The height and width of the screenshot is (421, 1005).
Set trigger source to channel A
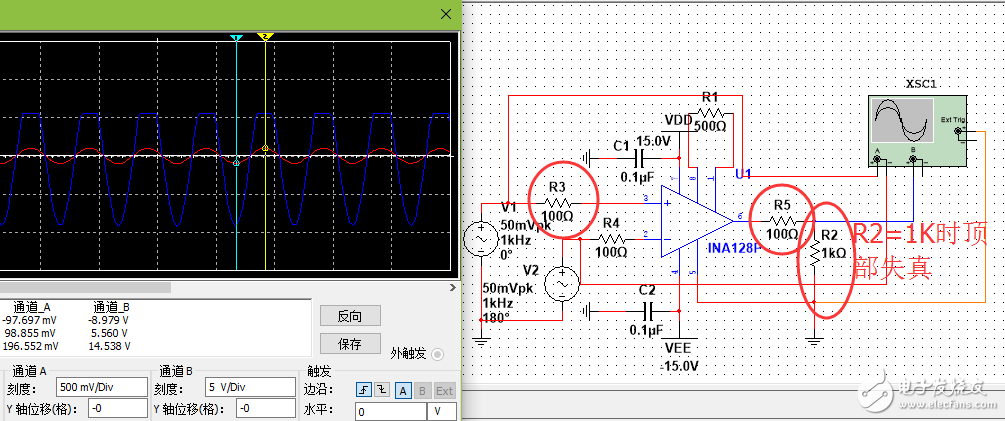click(x=403, y=390)
